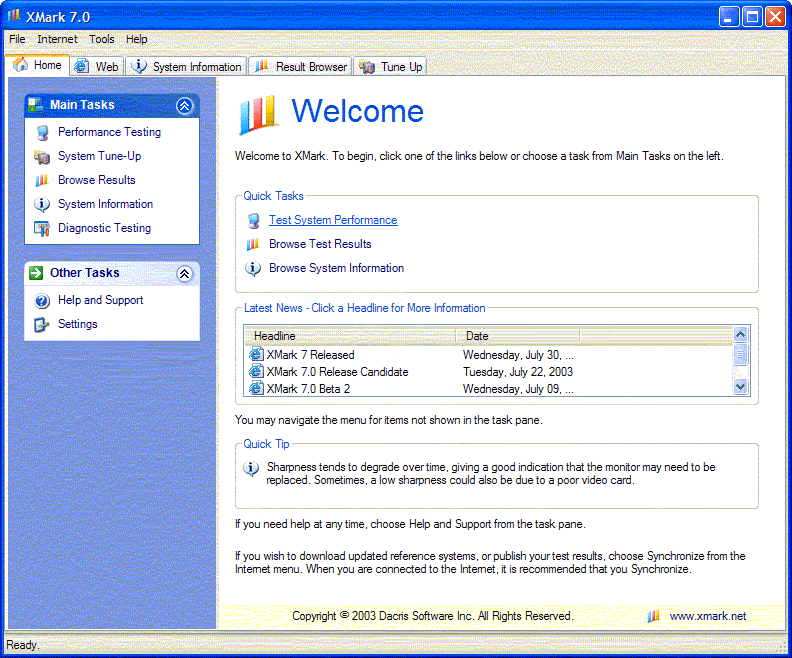Click the icon beside Browse Test Results
Image resolution: width=792 pixels, height=658 pixels.
253,244
